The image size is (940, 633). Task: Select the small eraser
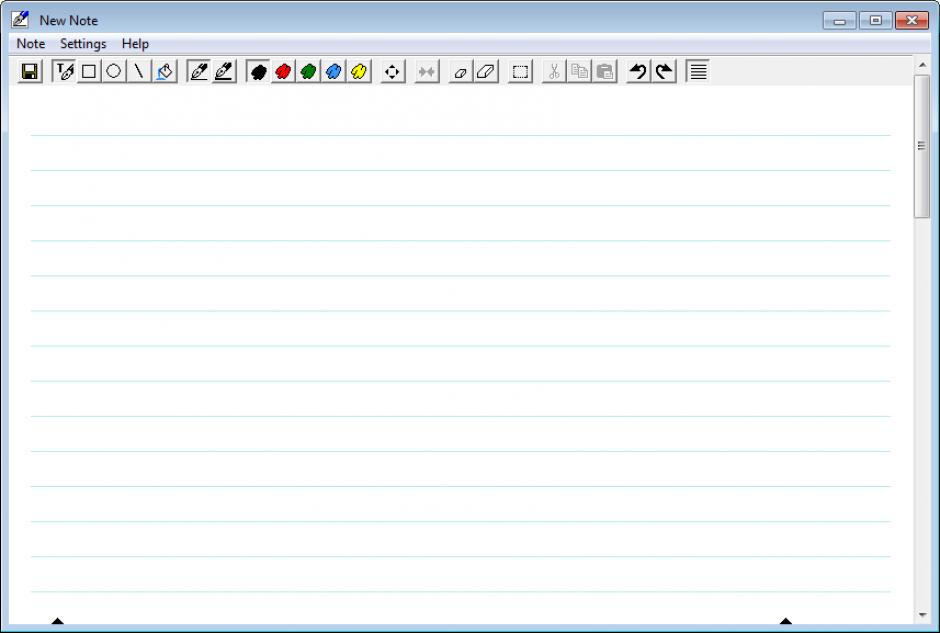(460, 72)
